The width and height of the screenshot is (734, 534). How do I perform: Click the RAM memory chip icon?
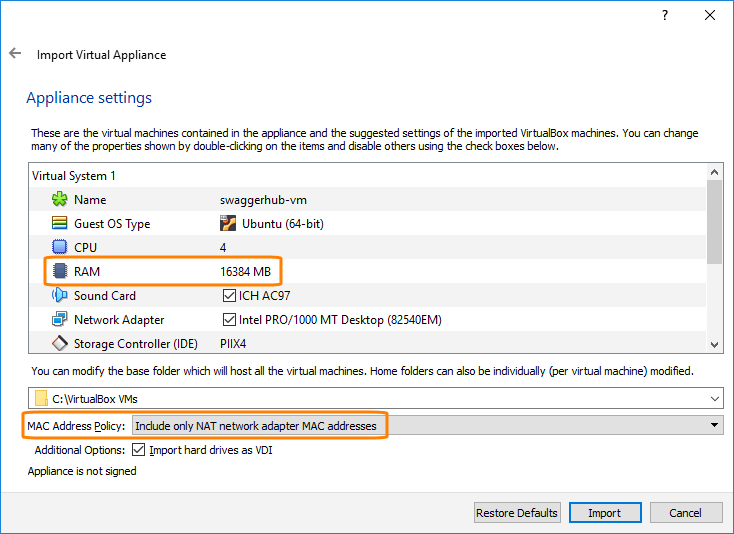pyautogui.click(x=59, y=271)
